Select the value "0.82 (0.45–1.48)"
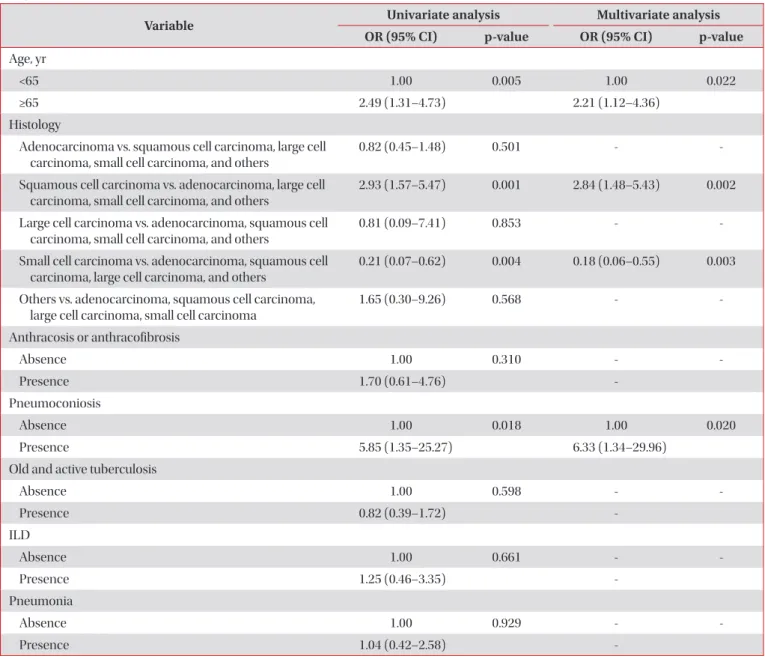Image resolution: width=765 pixels, height=659 pixels. tap(402, 147)
